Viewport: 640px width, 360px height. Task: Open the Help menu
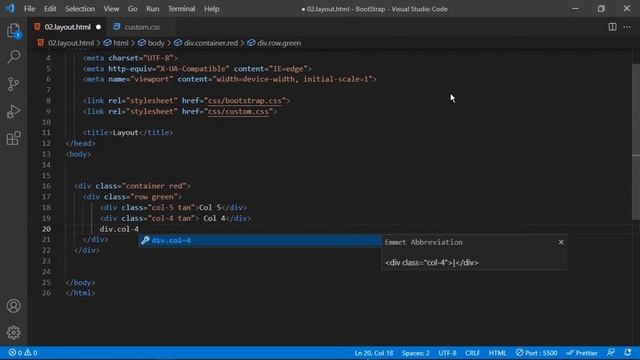click(211, 9)
